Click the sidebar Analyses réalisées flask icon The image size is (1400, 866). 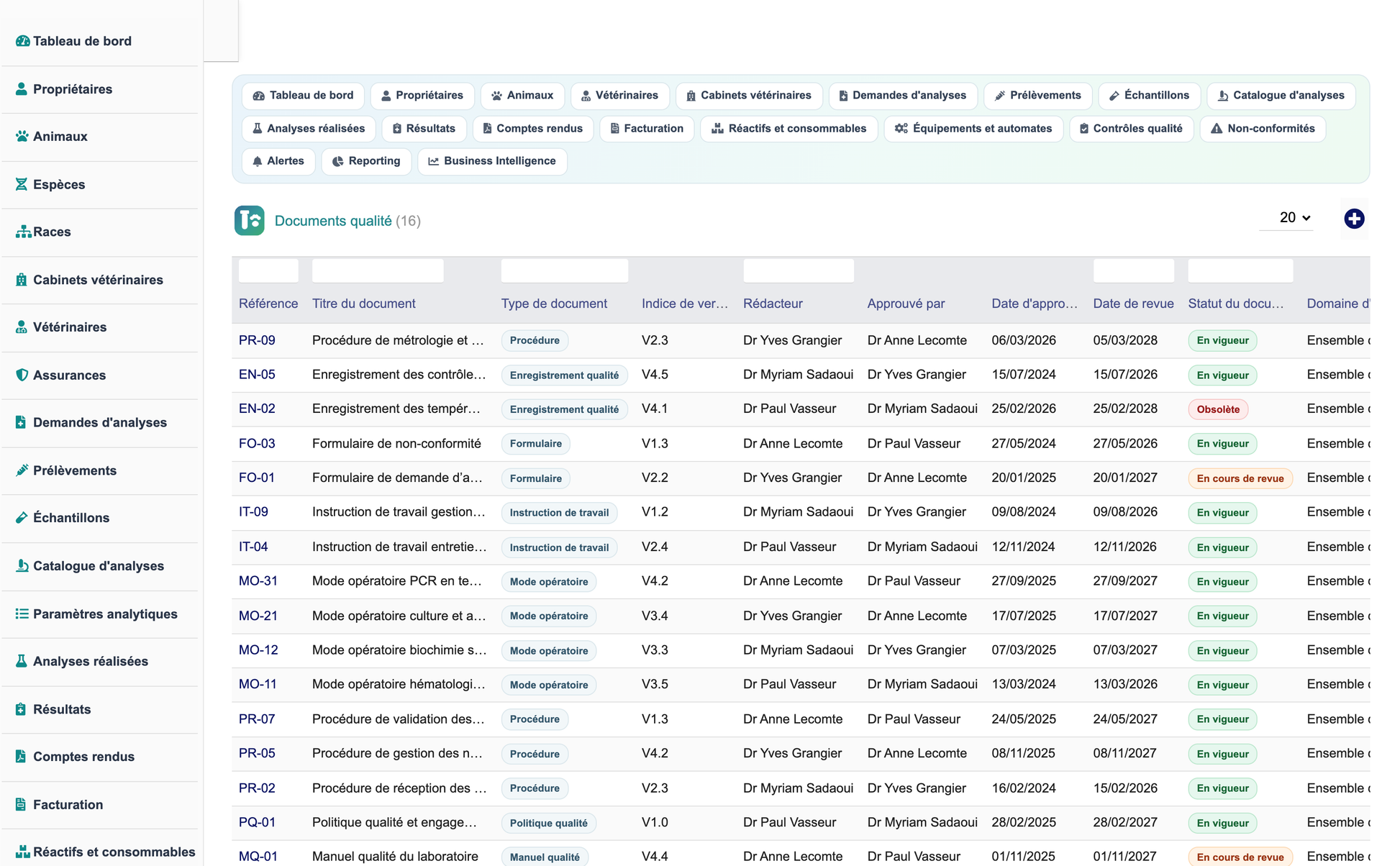pyautogui.click(x=22, y=661)
